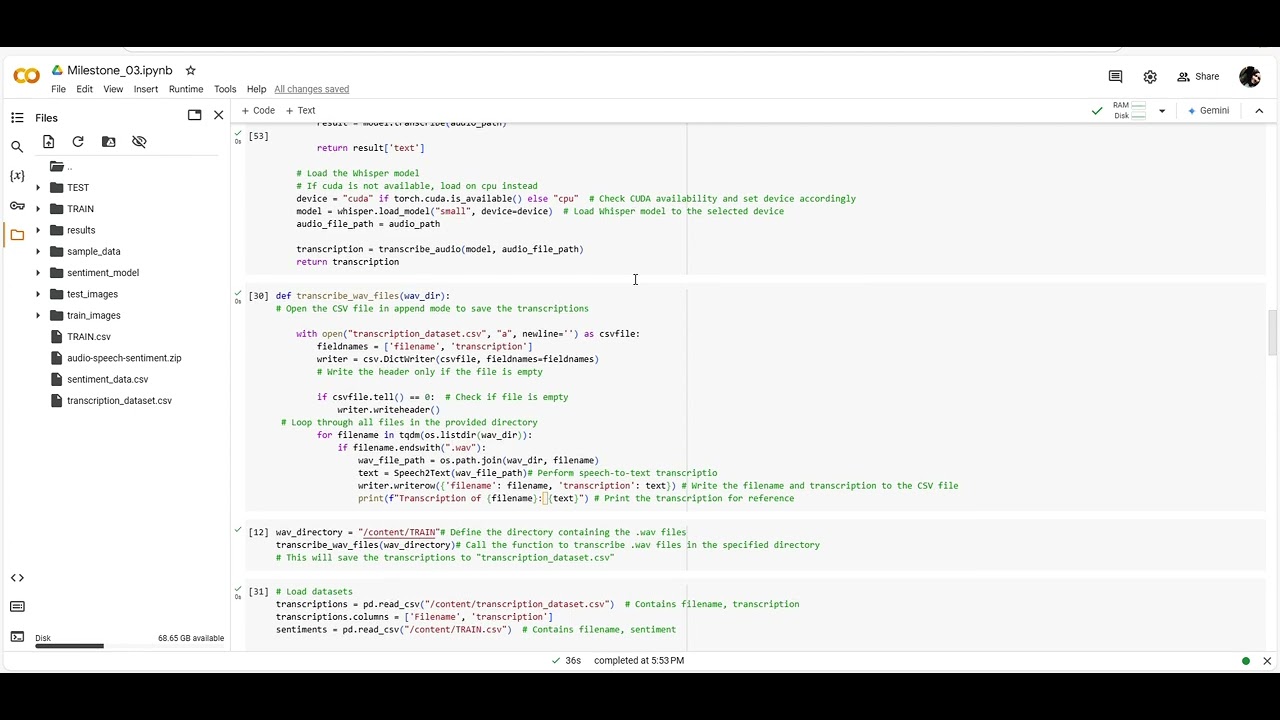Select the sentiment_data.csv file
Screen dimensions: 1280x720
(x=107, y=379)
